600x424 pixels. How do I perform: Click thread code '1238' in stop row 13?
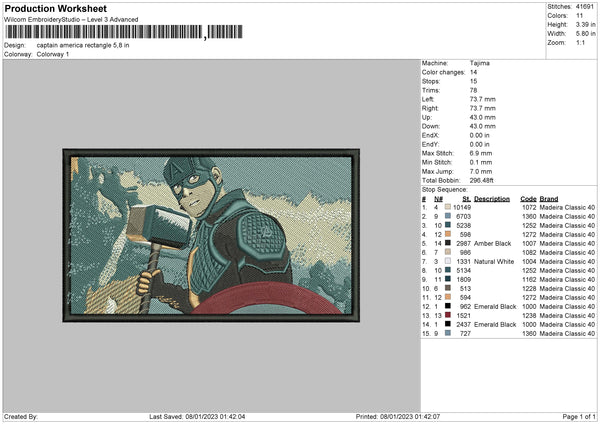[x=529, y=315]
